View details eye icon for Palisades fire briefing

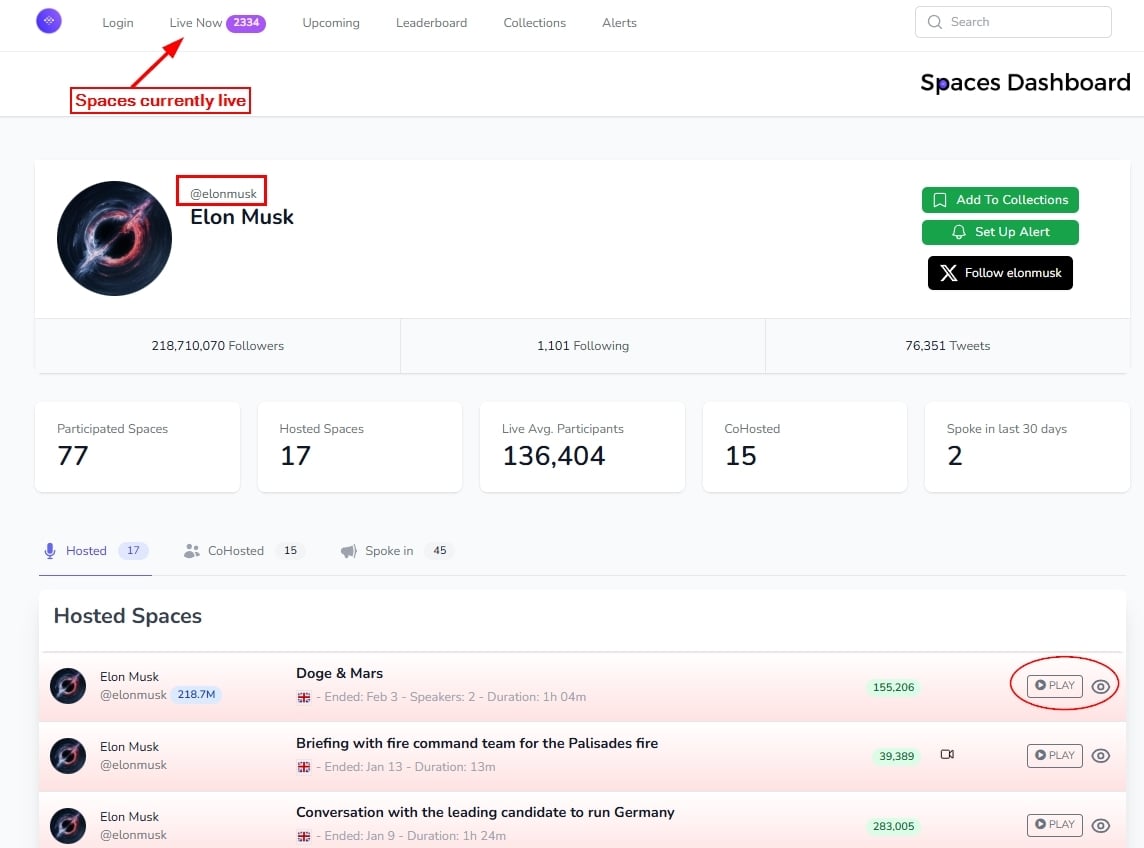click(x=1101, y=756)
